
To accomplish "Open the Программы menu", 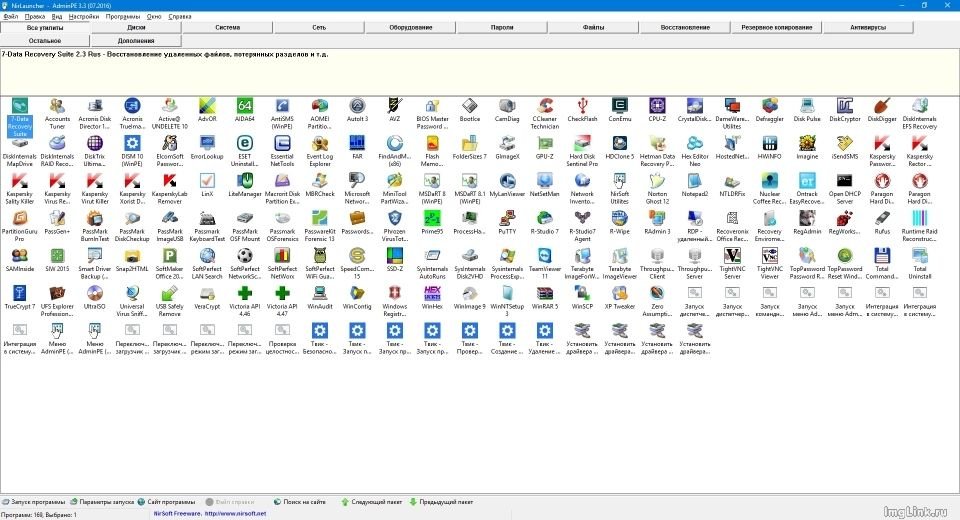I will pyautogui.click(x=122, y=17).
